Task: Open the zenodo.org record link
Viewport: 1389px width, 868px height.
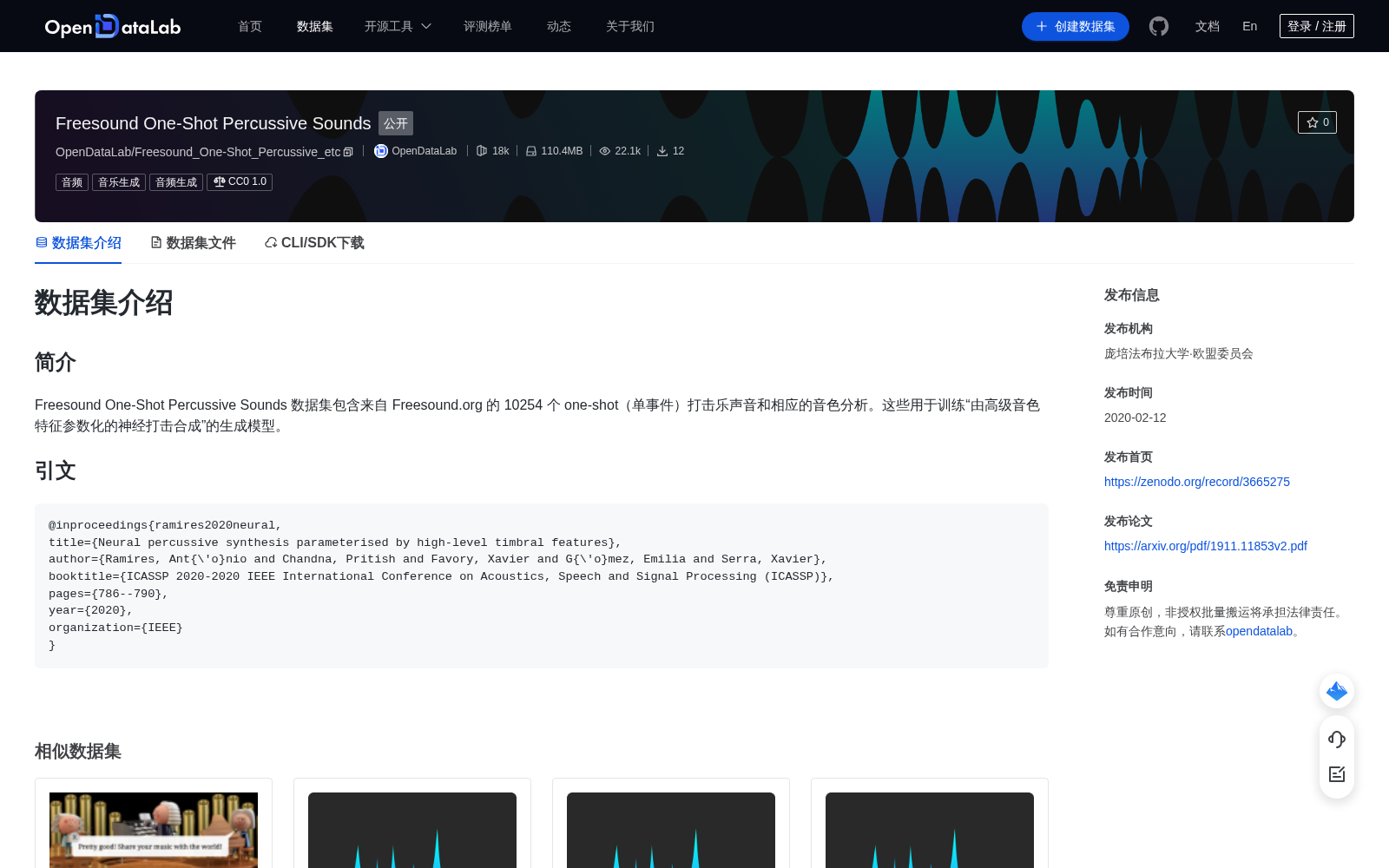Action: pyautogui.click(x=1197, y=482)
